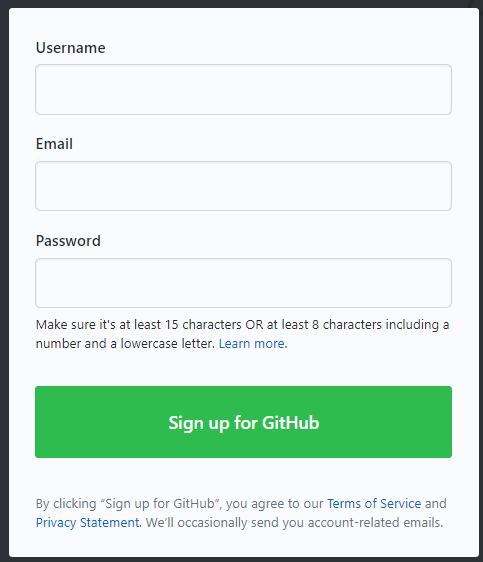
Task: Select the Email text box
Action: pos(243,186)
